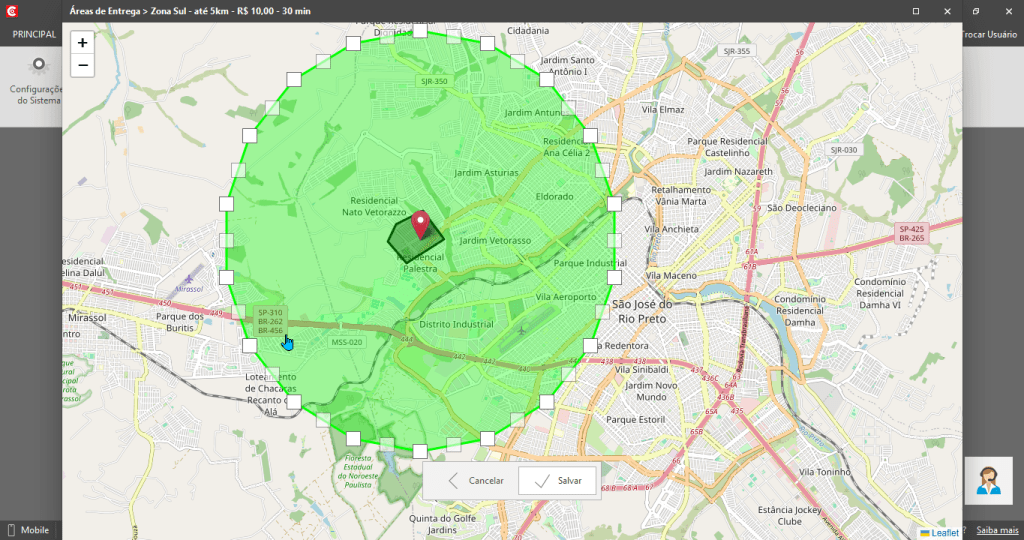
Task: Maximize the Áreas de Entrega dialog window
Action: click(x=916, y=11)
